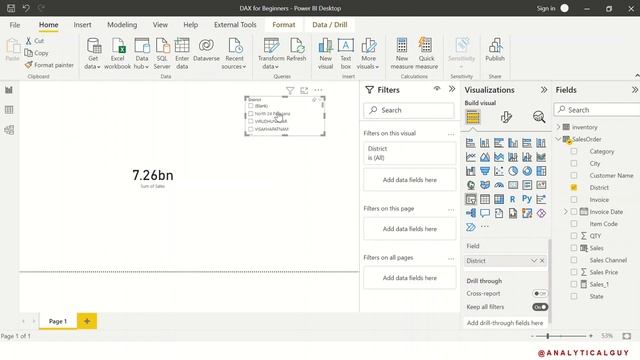This screenshot has width=640, height=360.
Task: Collapse the SalesOrder table
Action: point(558,139)
